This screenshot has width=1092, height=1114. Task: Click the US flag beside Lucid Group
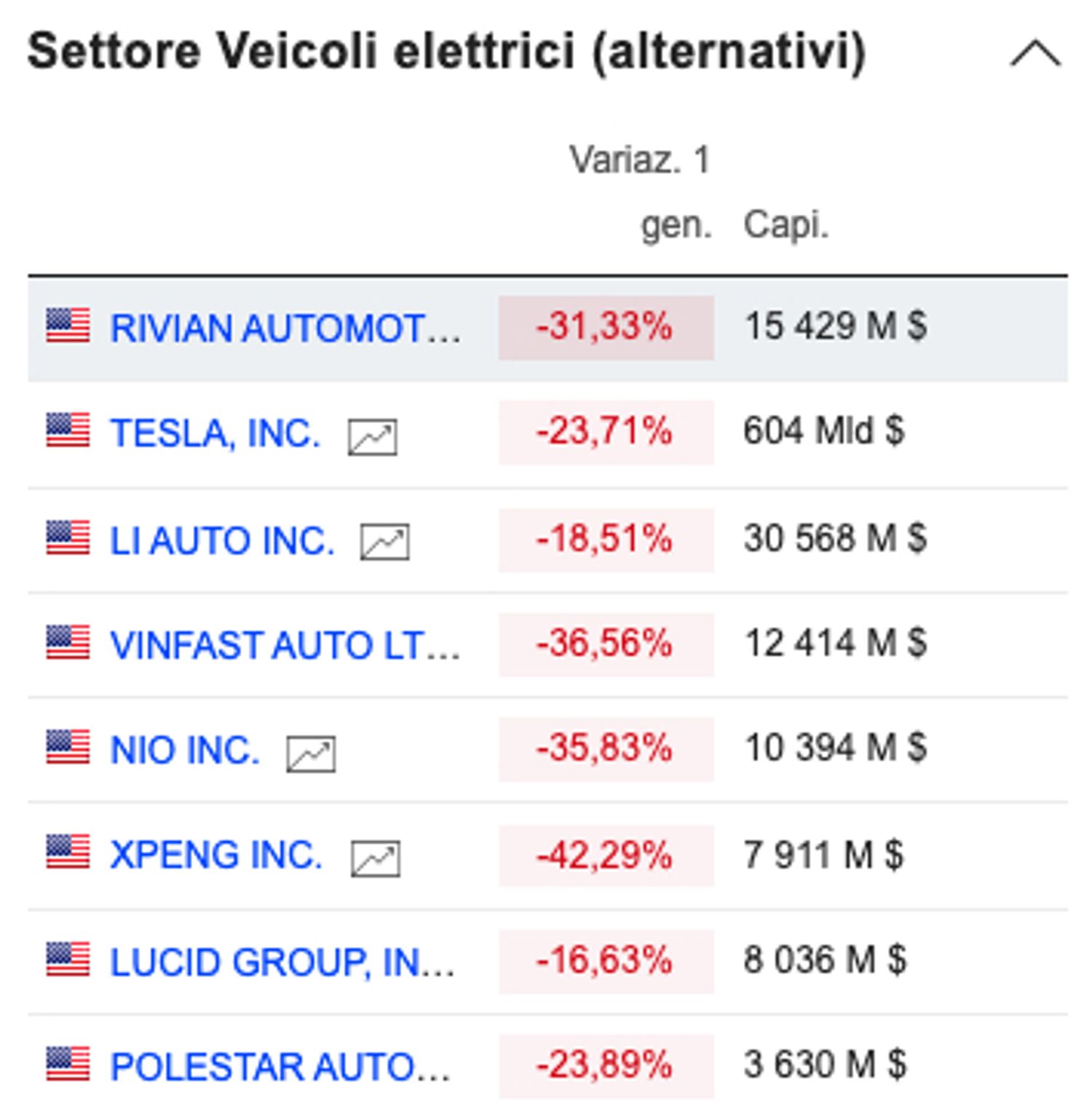click(68, 960)
